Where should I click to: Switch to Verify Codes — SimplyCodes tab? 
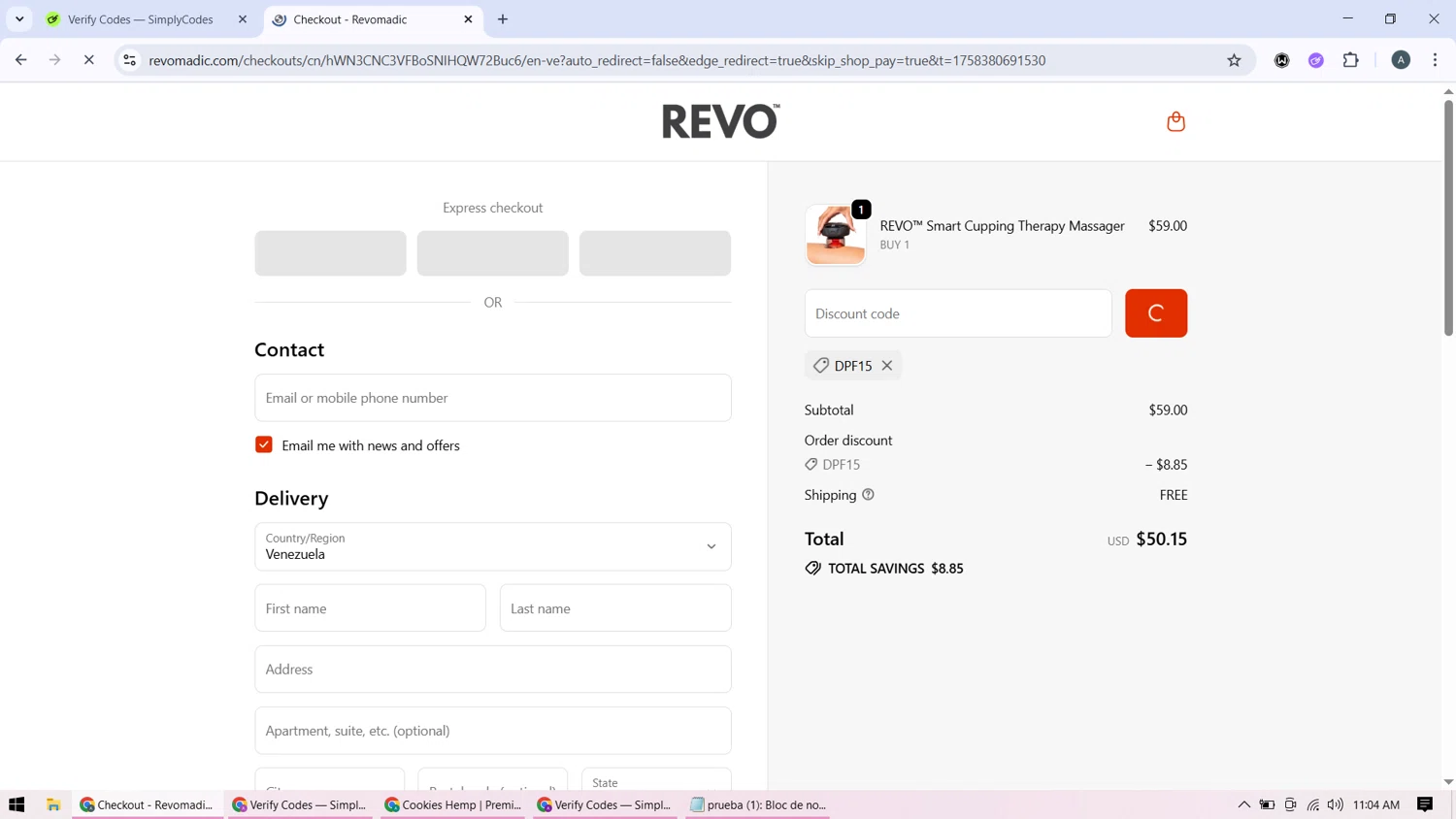tap(141, 19)
